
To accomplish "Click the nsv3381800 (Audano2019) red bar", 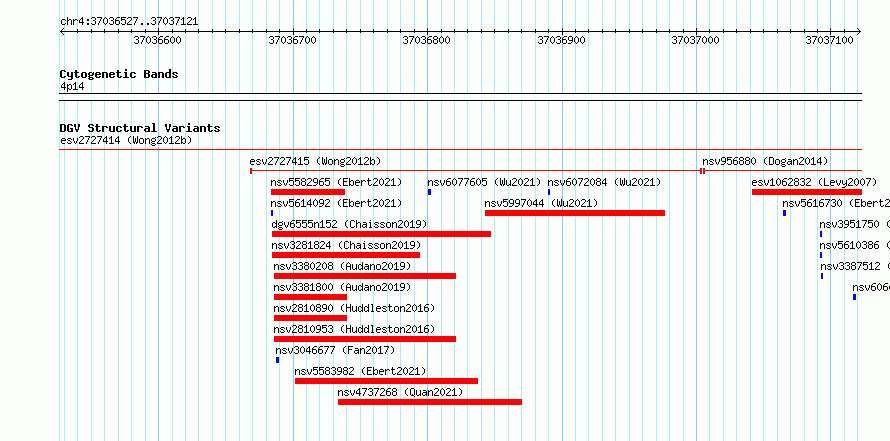I will (310, 297).
